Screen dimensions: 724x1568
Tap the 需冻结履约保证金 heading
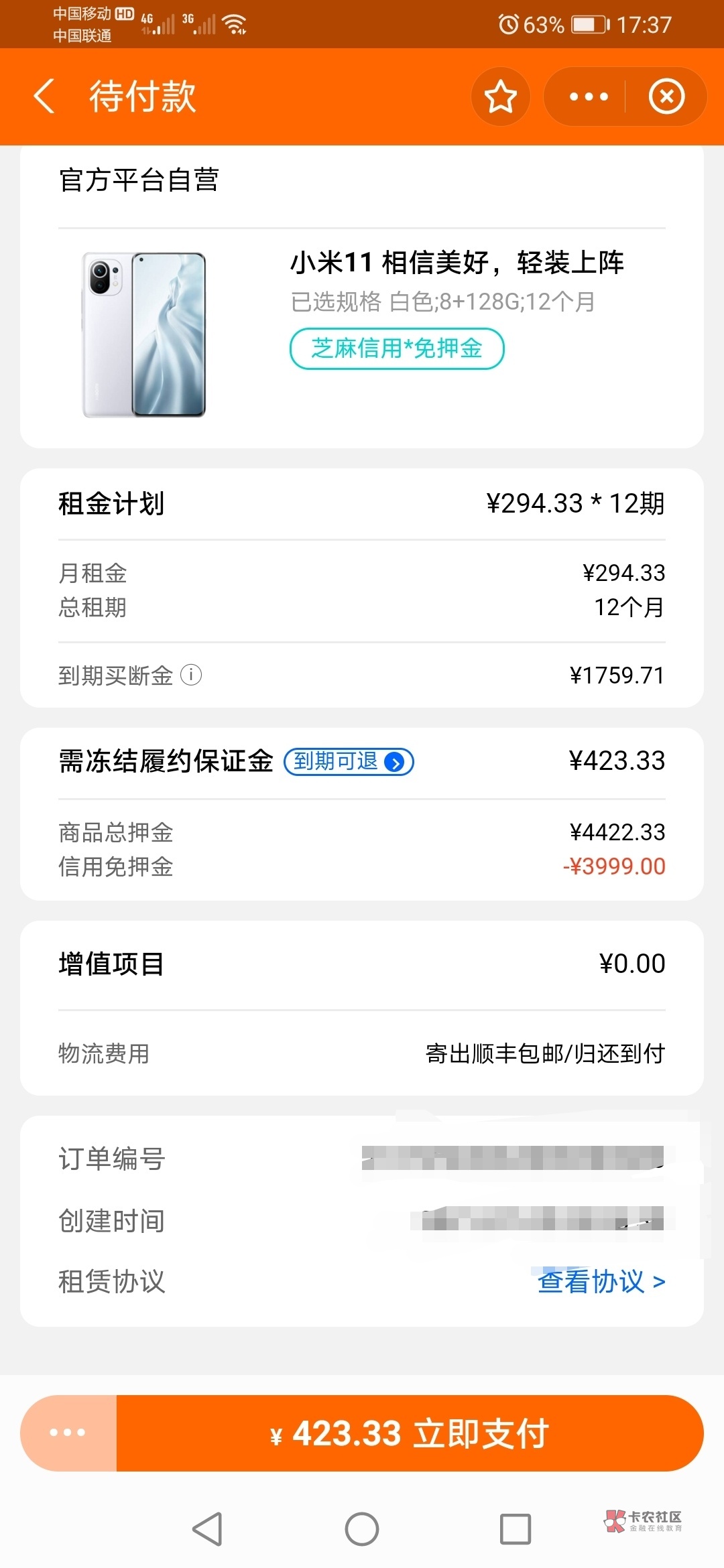point(166,761)
